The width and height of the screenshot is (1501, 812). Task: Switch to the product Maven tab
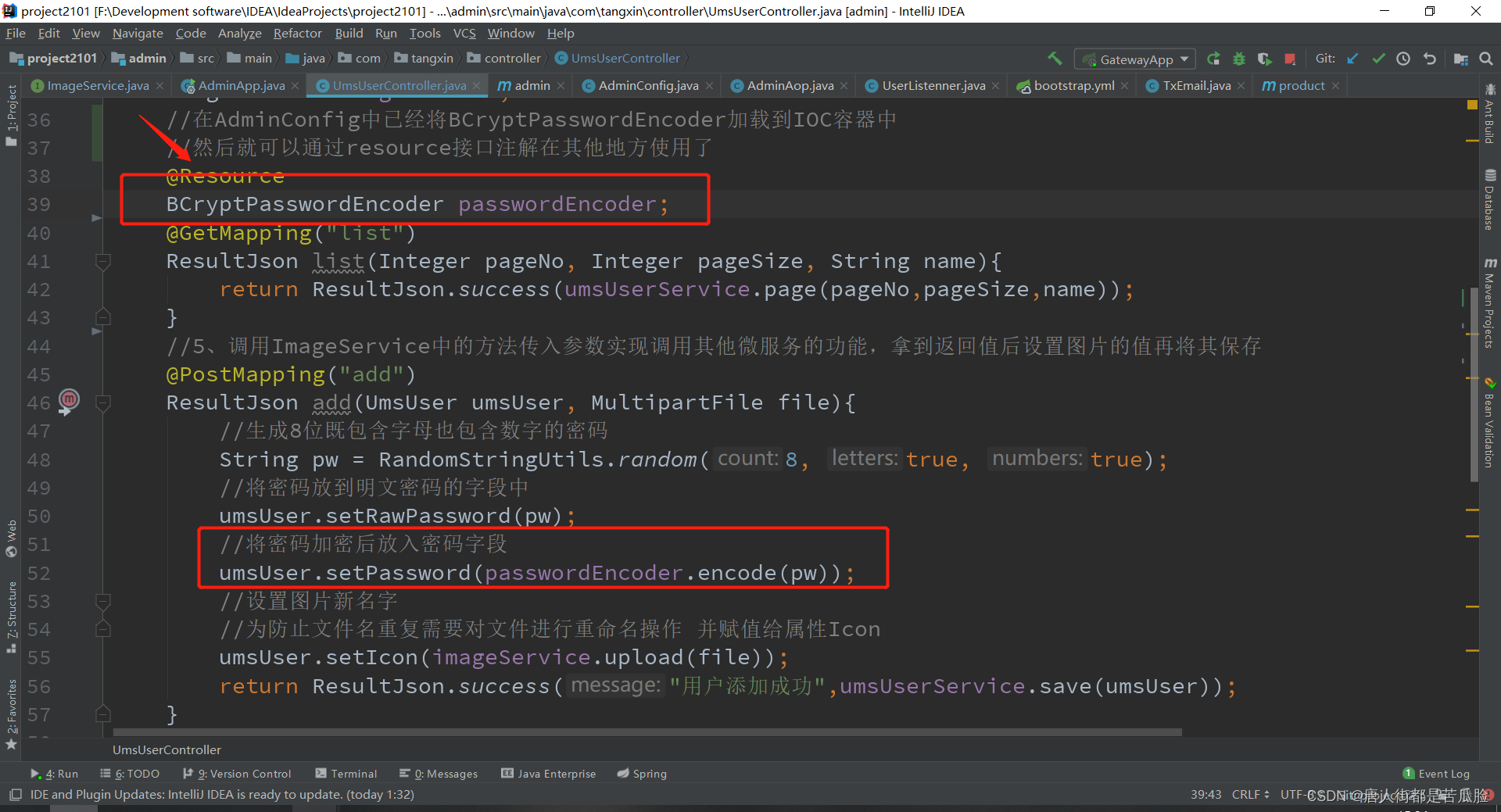click(1301, 86)
